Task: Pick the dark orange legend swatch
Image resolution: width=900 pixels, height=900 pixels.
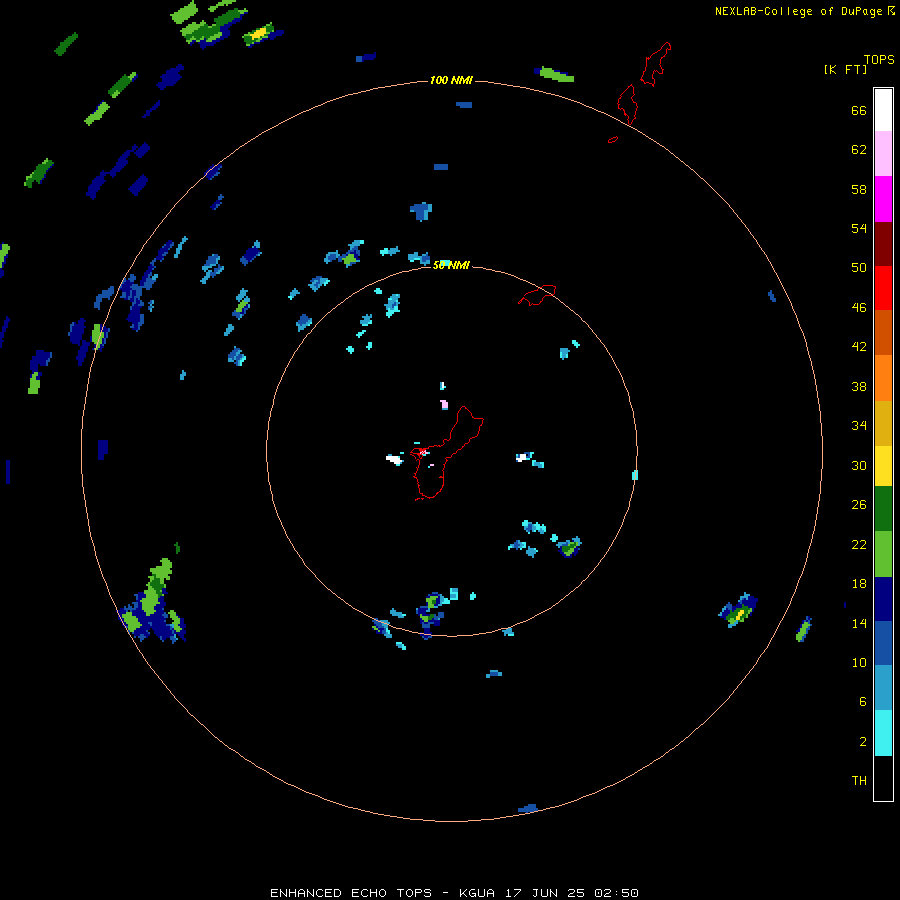Action: 883,332
